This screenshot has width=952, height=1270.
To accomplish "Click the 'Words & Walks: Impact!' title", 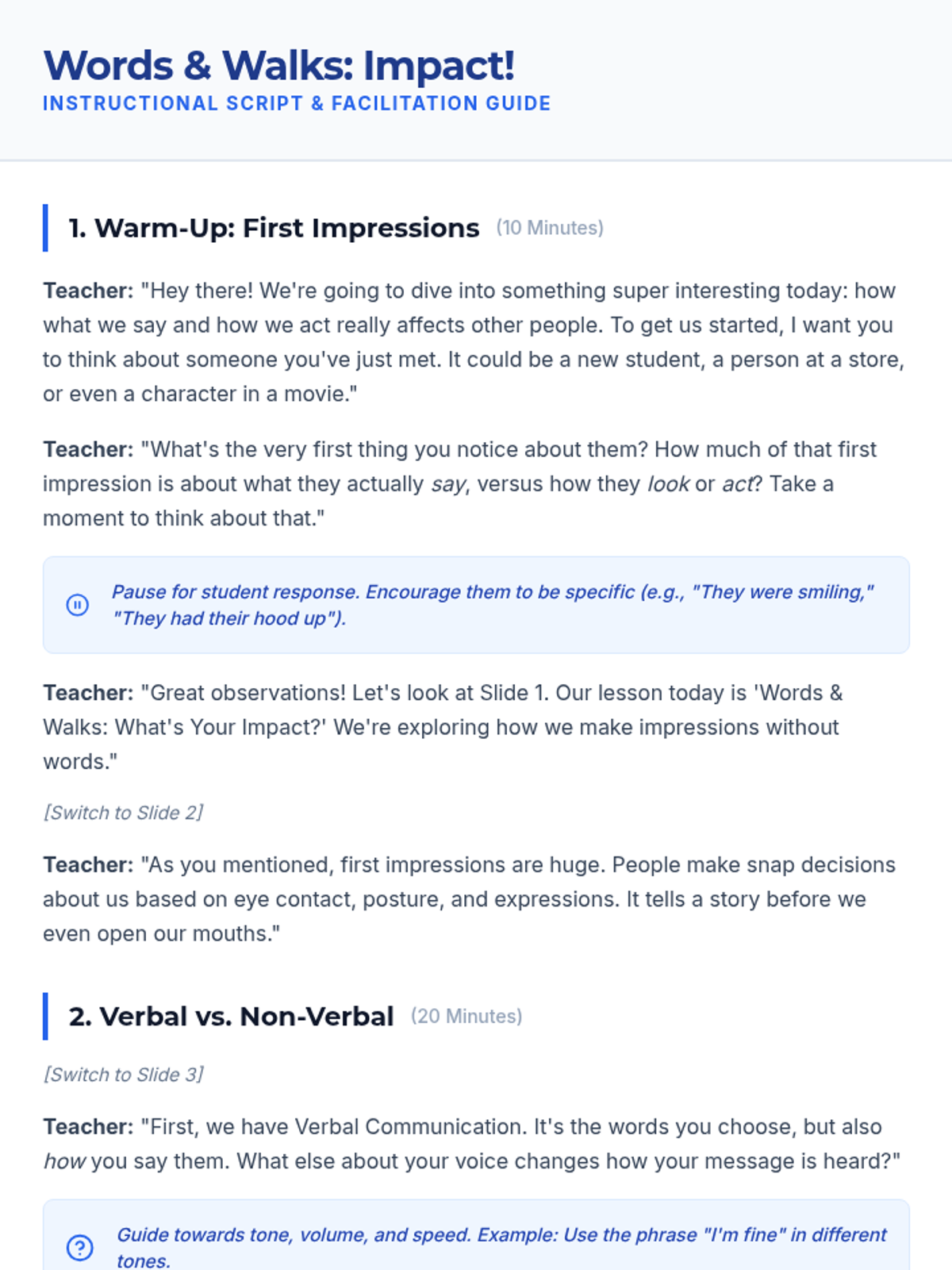I will click(278, 66).
